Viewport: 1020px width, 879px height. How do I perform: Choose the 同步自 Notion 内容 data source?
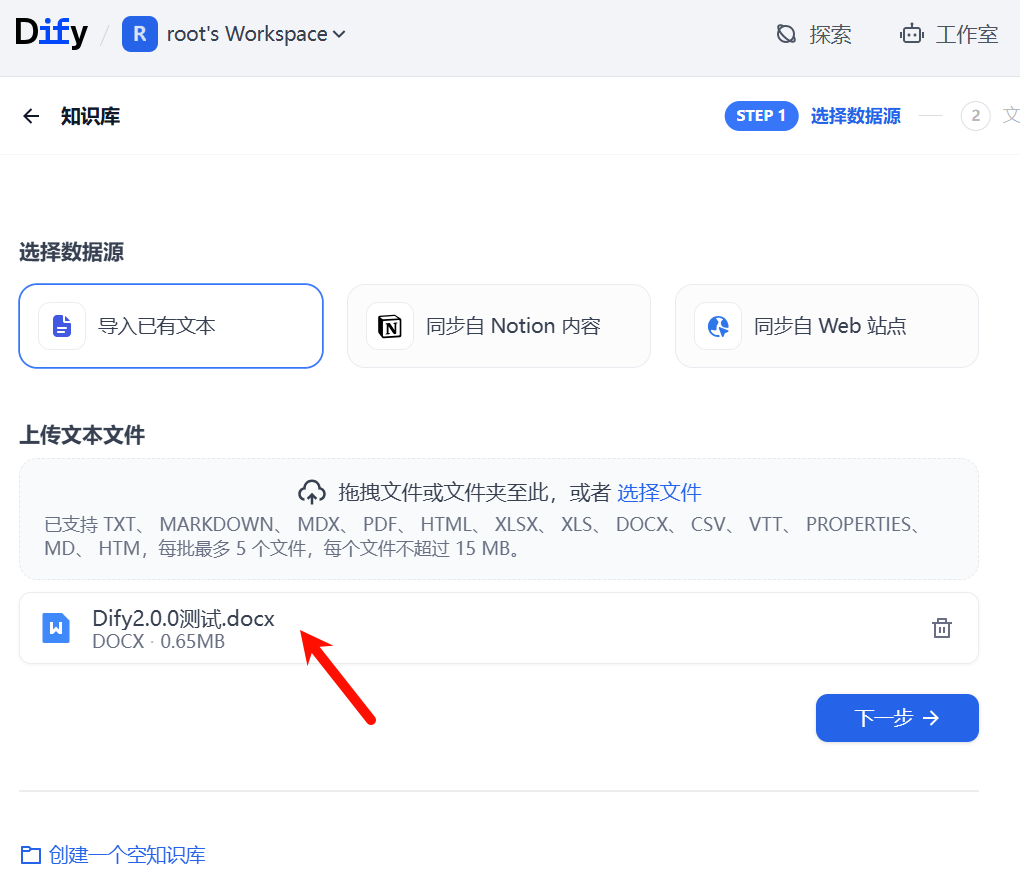point(498,326)
